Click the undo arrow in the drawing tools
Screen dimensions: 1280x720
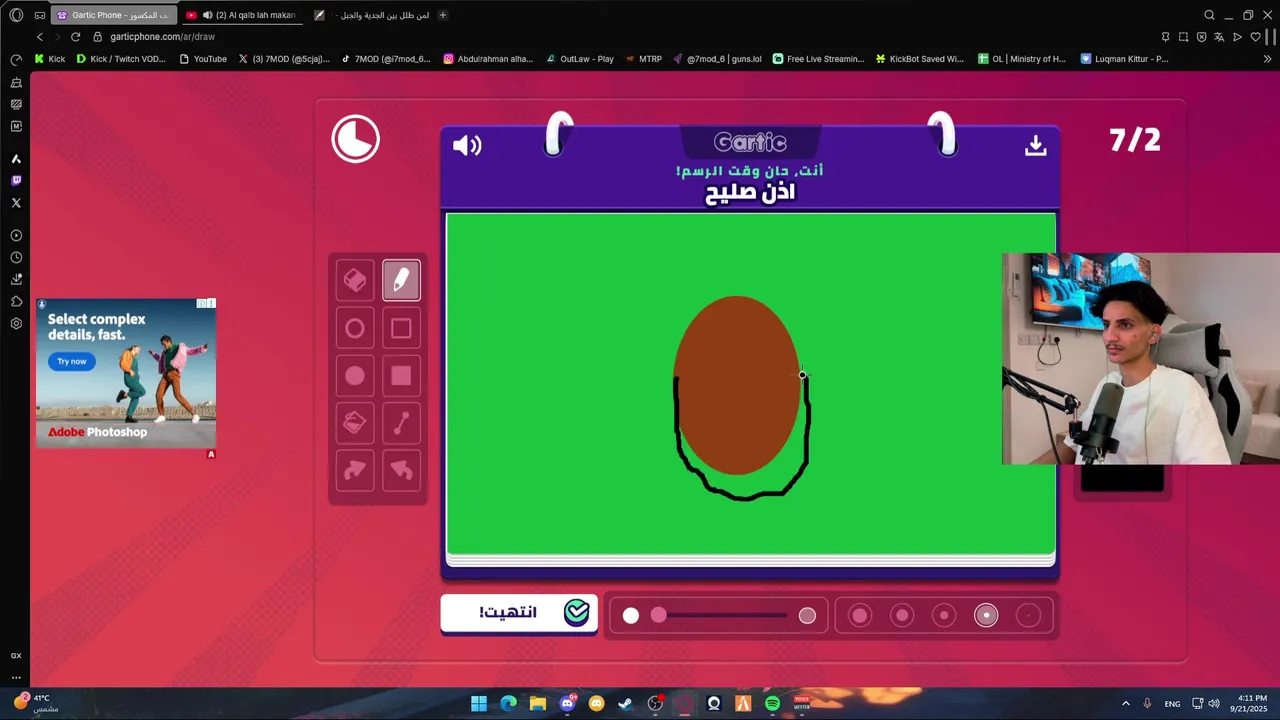coord(401,470)
